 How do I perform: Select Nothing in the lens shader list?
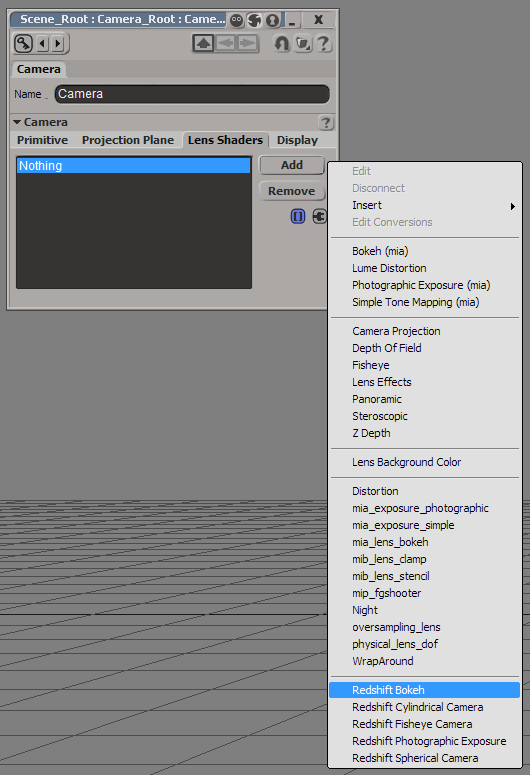pyautogui.click(x=133, y=166)
